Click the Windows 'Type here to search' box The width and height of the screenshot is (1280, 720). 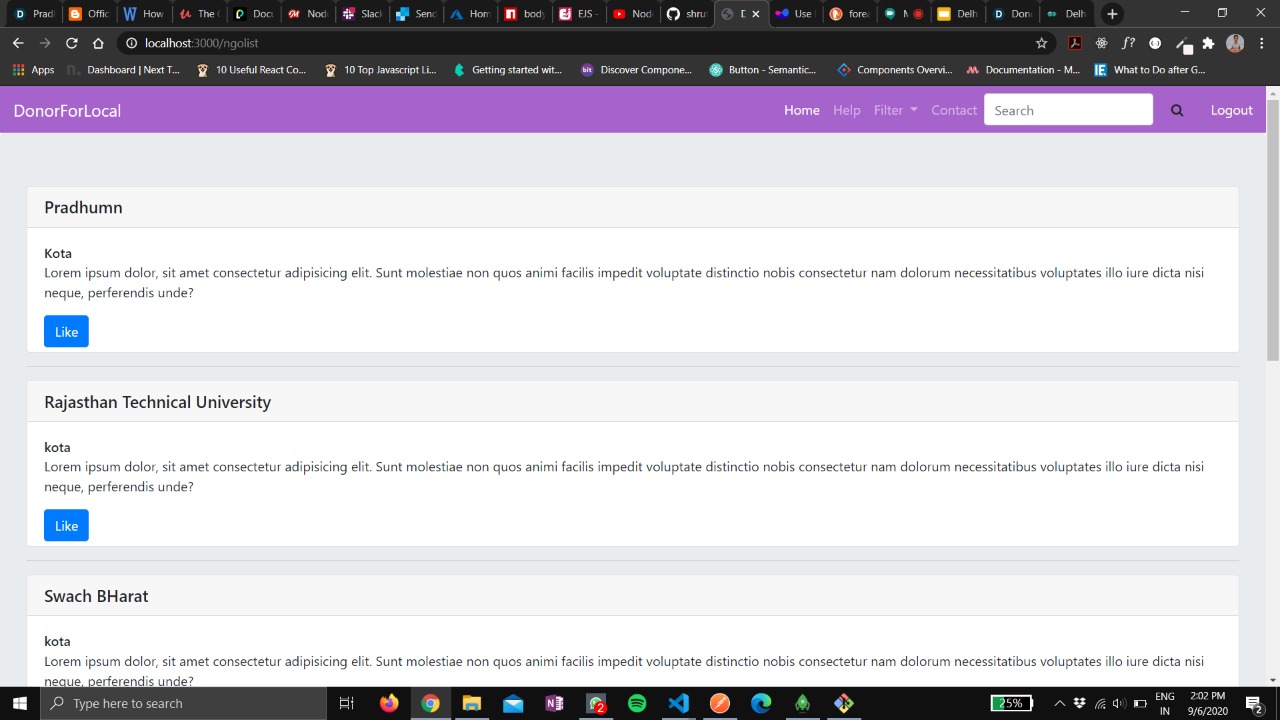[183, 703]
